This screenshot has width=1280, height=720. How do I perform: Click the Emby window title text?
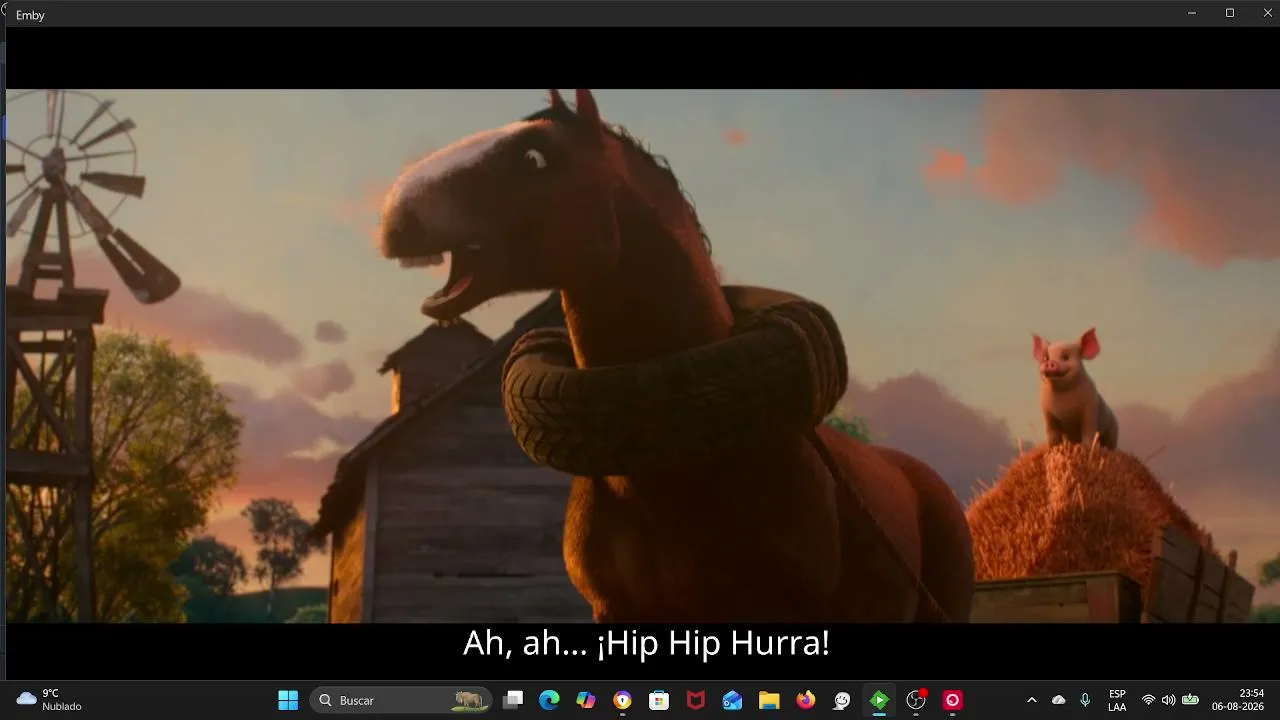point(30,15)
